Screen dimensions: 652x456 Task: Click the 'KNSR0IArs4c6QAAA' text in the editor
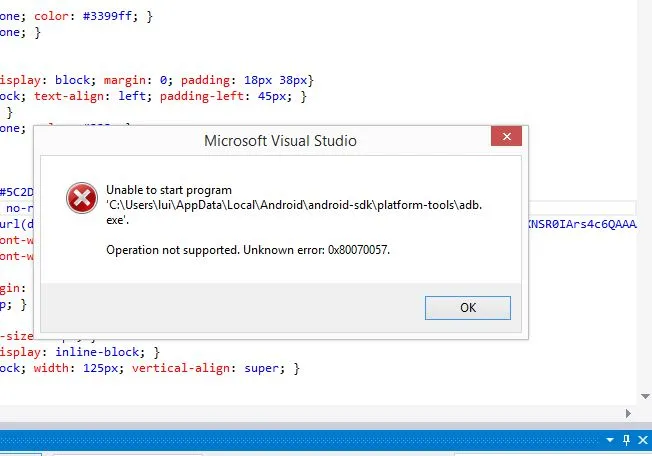582,224
